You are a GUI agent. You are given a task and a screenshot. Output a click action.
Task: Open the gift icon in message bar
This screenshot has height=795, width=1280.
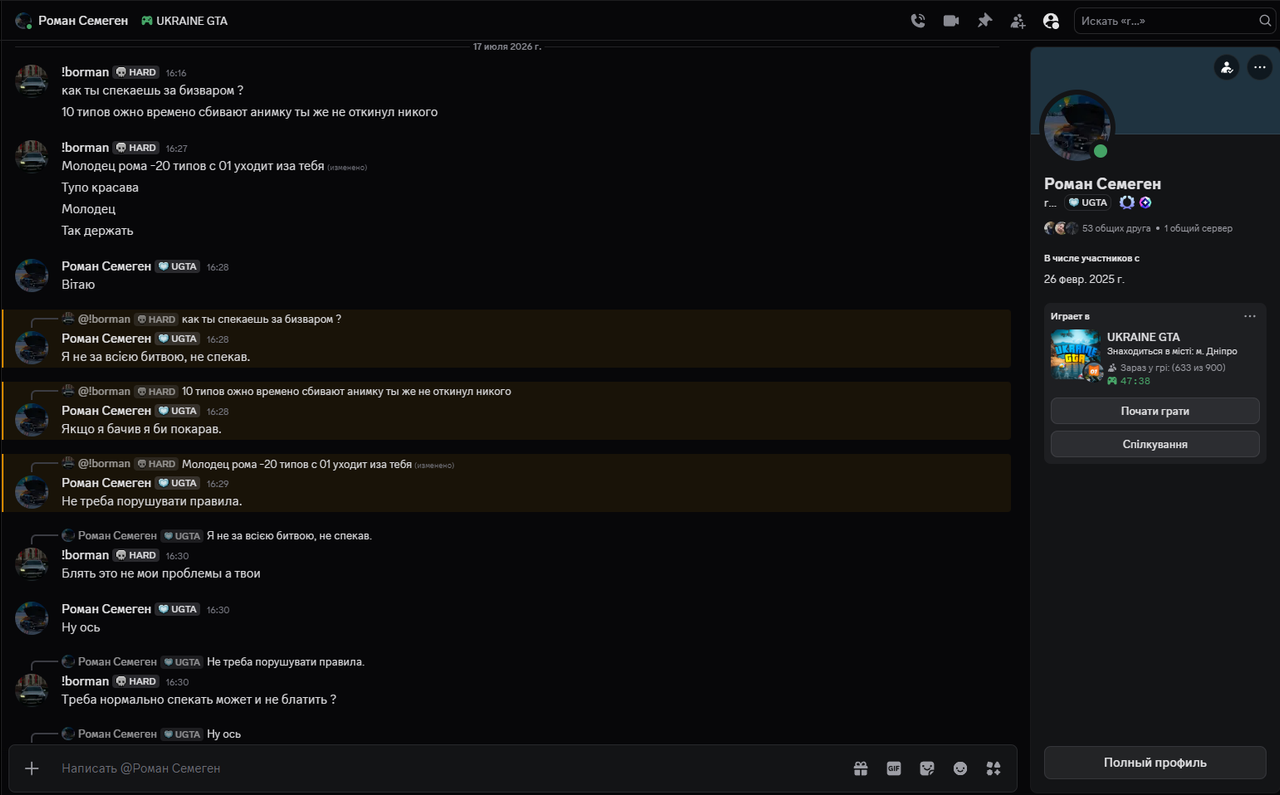(x=860, y=768)
